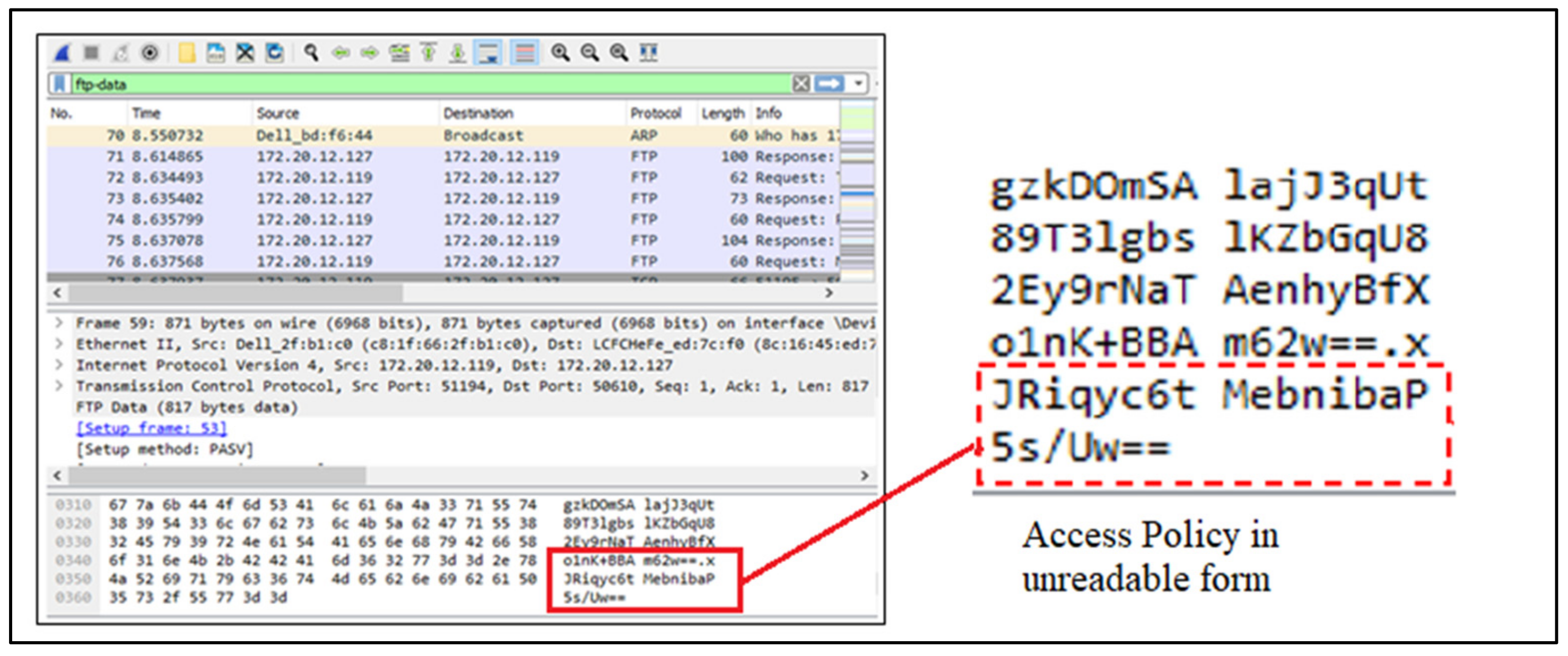The height and width of the screenshot is (656, 1568).
Task: Click the resize columns icon
Action: click(x=648, y=53)
